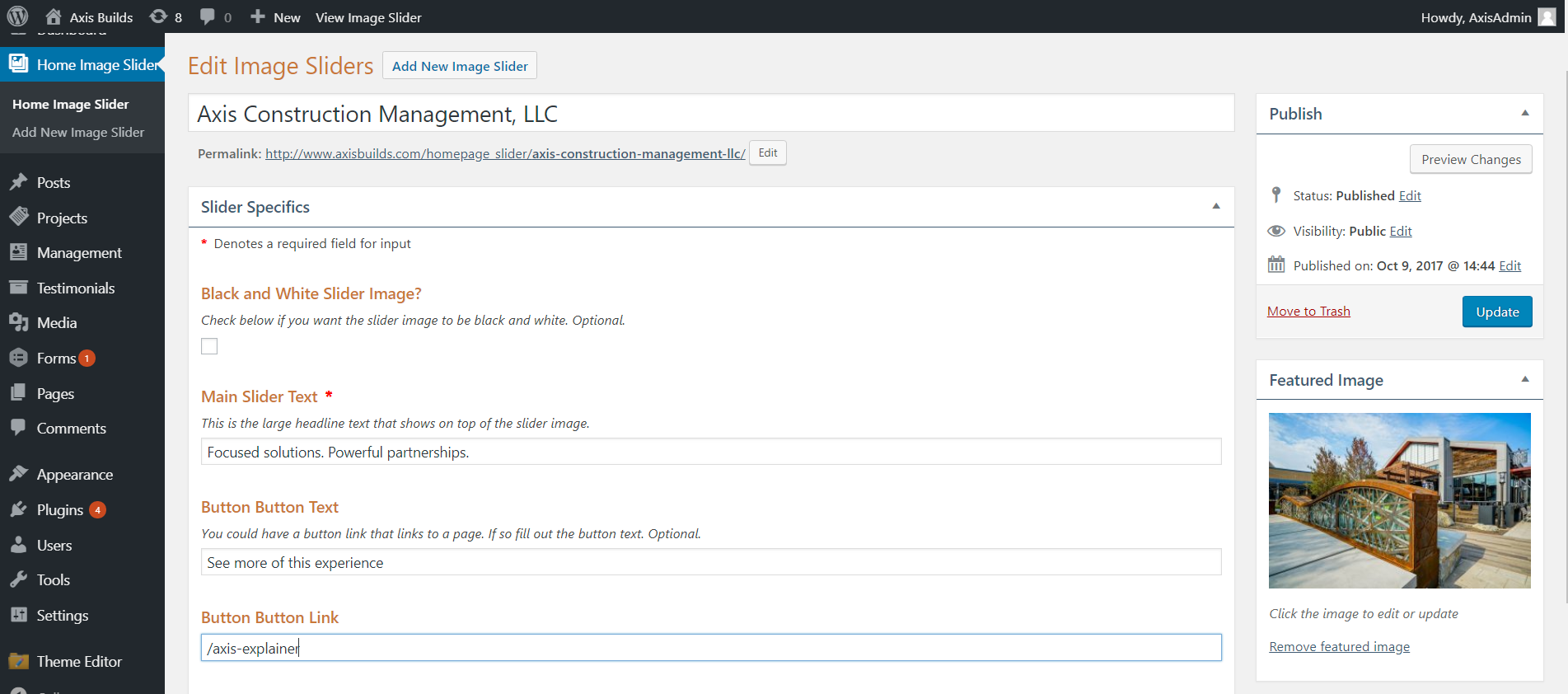Select Add New Image Slider submenu item

pyautogui.click(x=78, y=132)
